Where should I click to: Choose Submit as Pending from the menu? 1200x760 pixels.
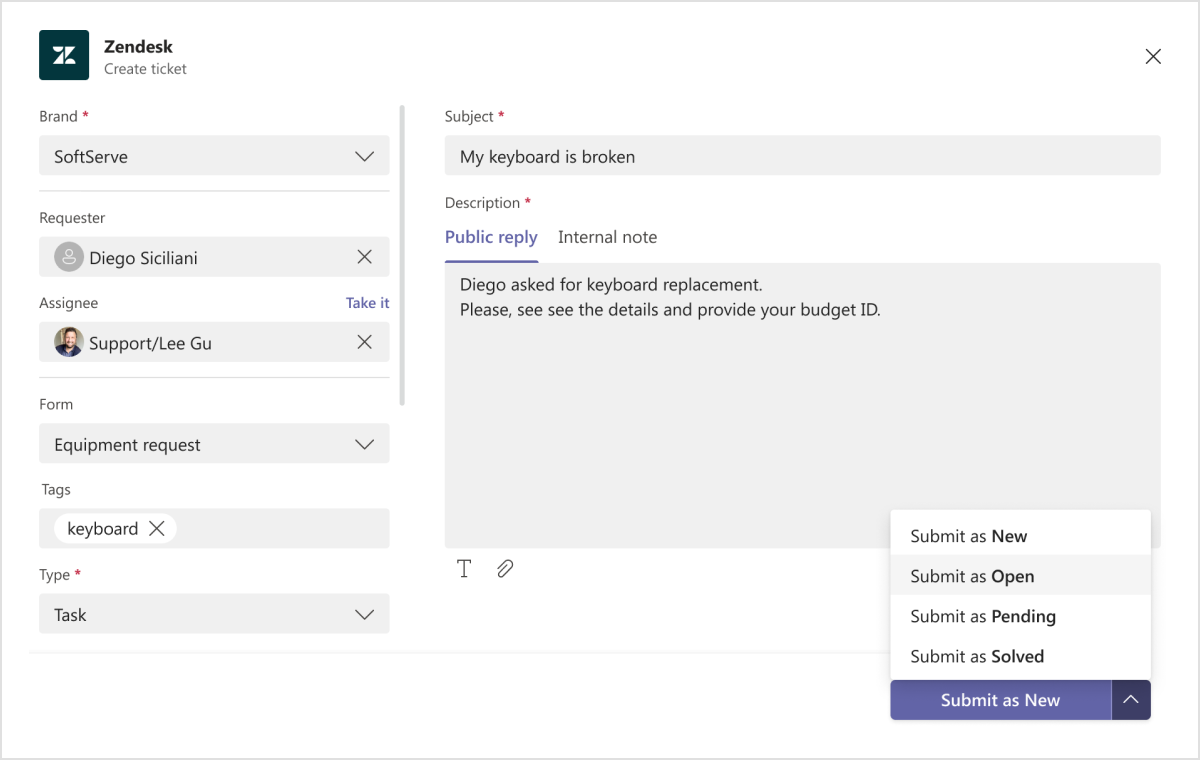[982, 616]
